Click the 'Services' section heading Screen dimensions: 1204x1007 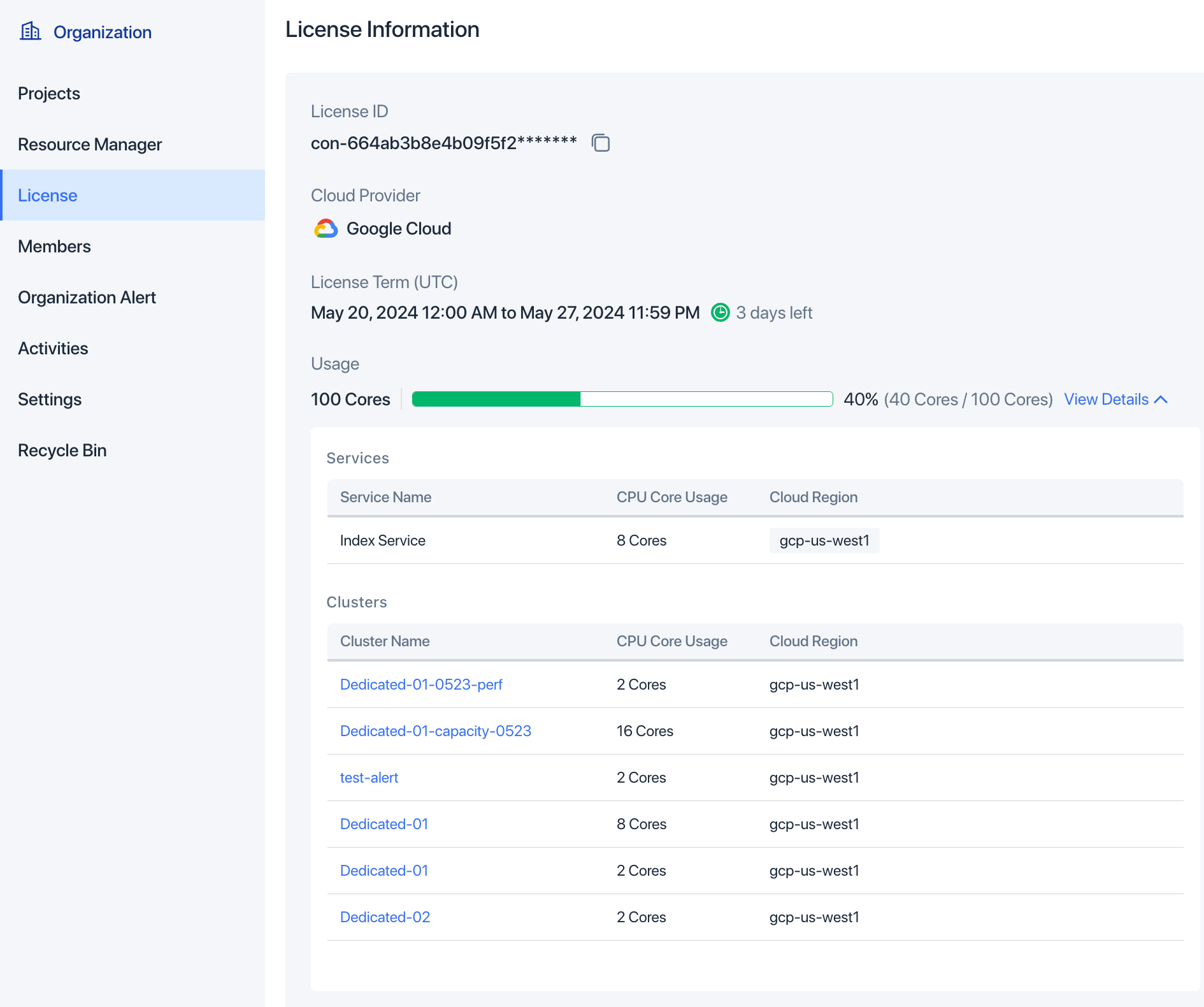point(357,458)
